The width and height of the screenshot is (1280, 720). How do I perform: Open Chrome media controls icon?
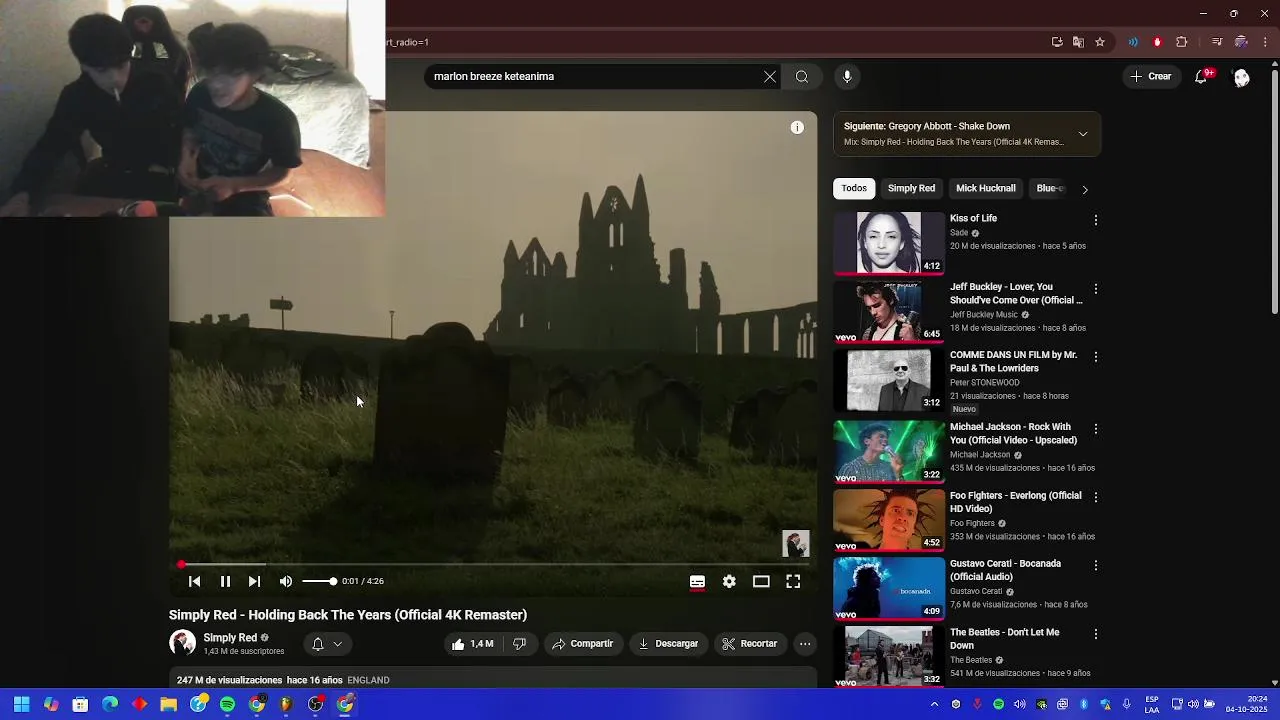[x=1217, y=42]
